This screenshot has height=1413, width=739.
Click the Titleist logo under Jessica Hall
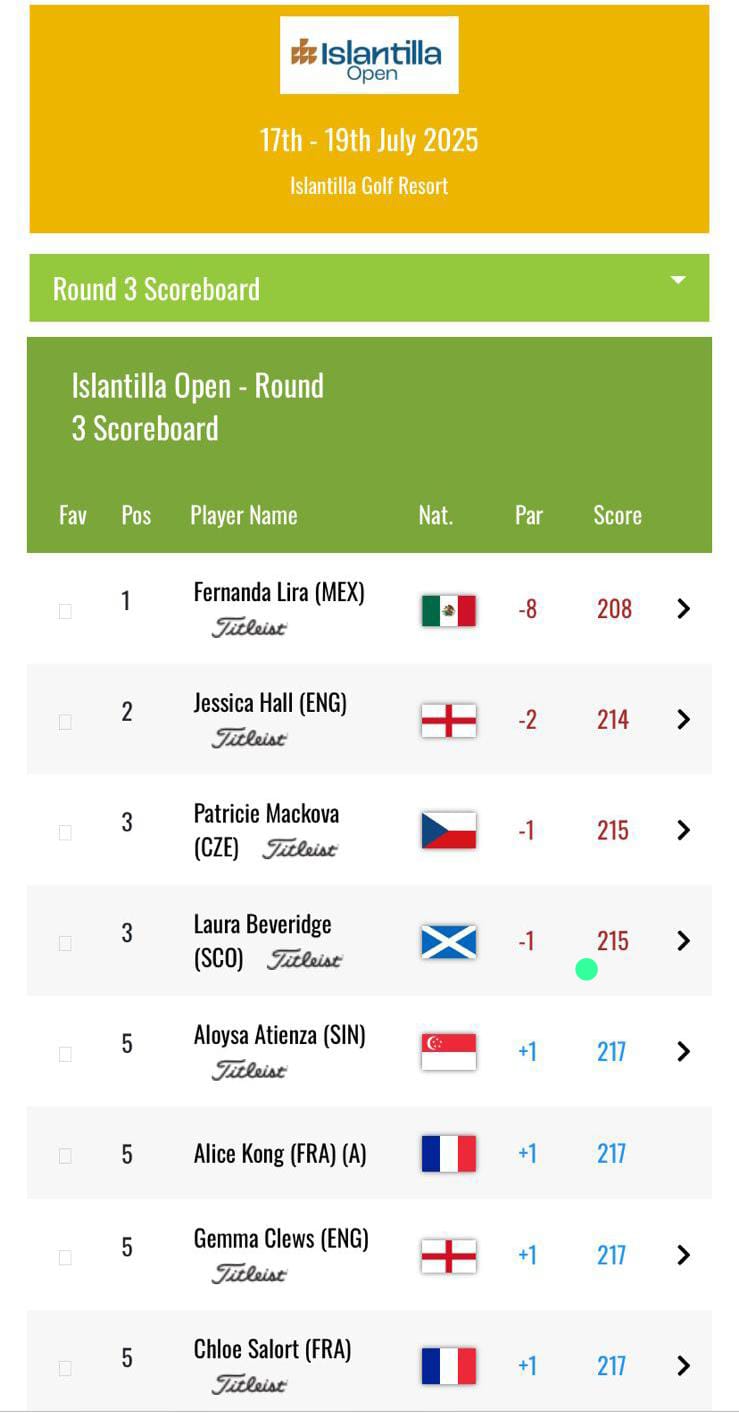[249, 738]
